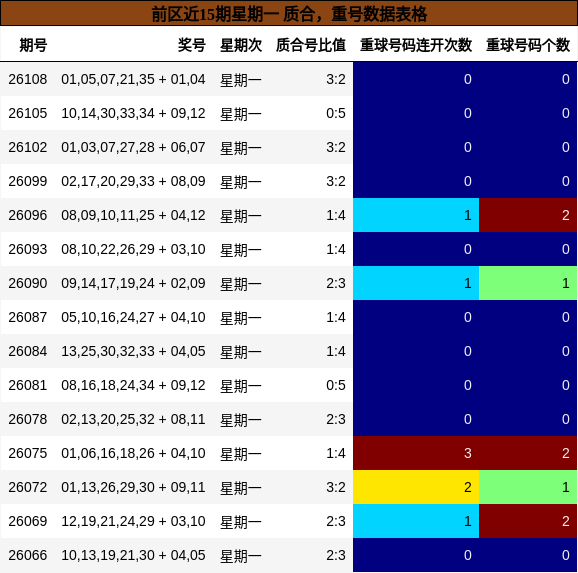Click the cyan 1 cell in row 26096
Screen dimensions: 578x573
[x=416, y=215]
